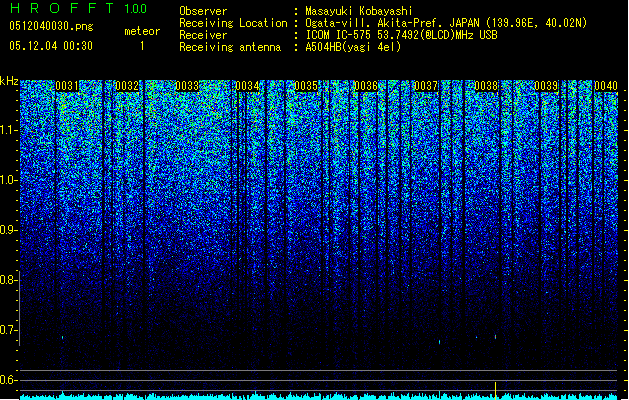Click the 'Receiver' field label
Image resolution: width=629 pixels, height=400 pixels.
pyautogui.click(x=203, y=35)
